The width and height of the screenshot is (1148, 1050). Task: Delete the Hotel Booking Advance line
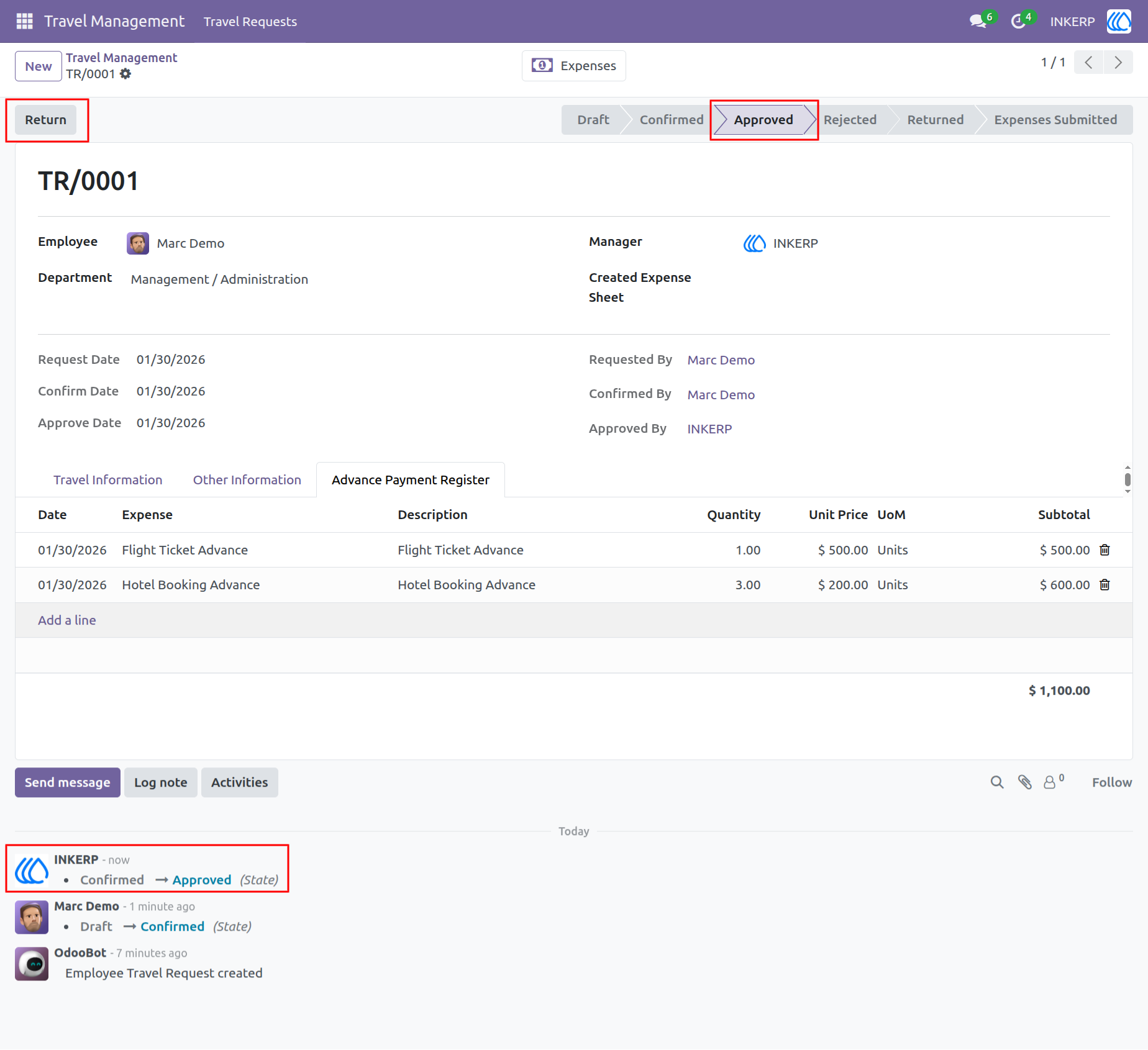[1105, 585]
